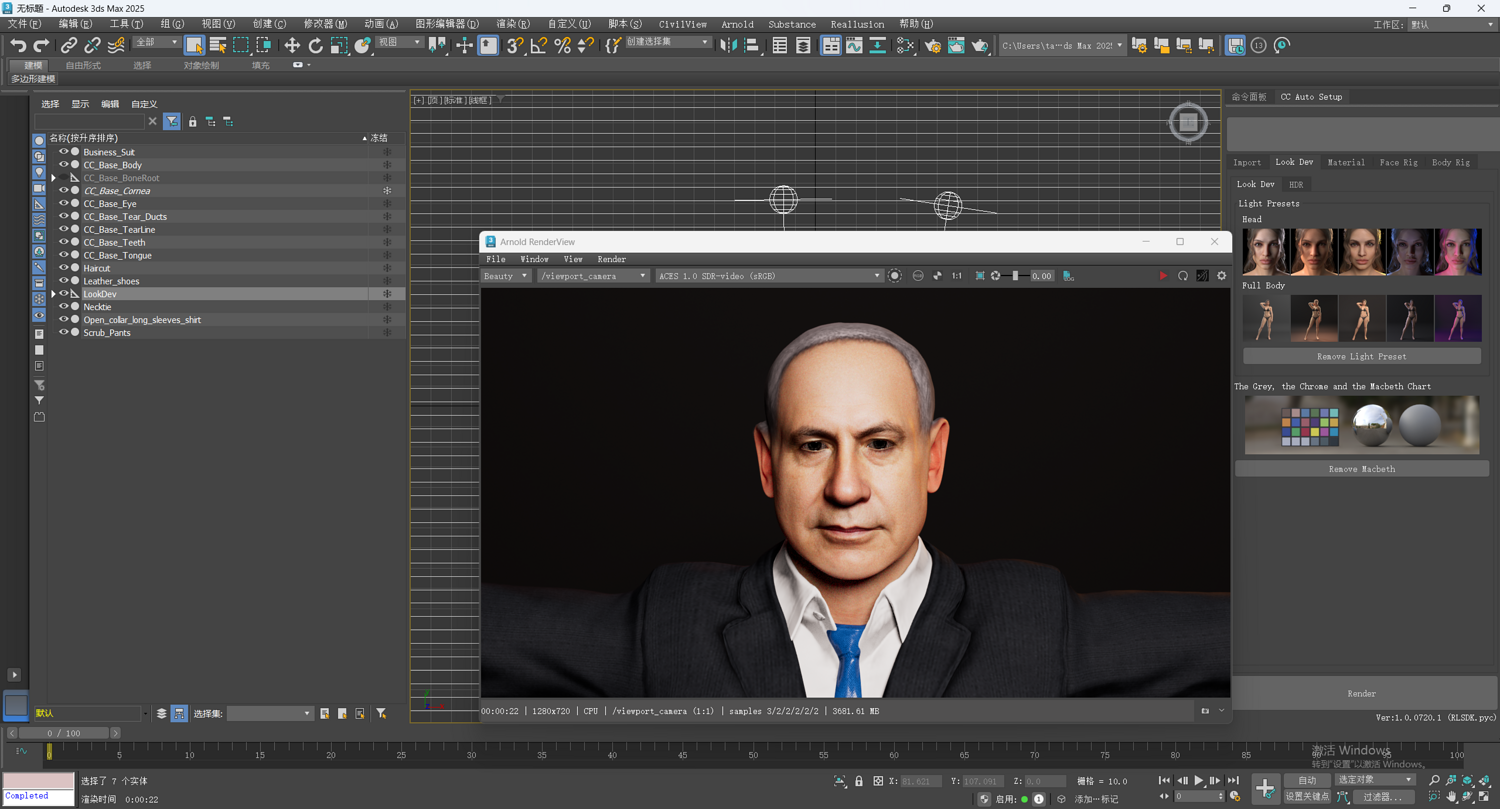Toggle visibility of Scrub_Pants
Screen dimensions: 1500x809
(63, 333)
